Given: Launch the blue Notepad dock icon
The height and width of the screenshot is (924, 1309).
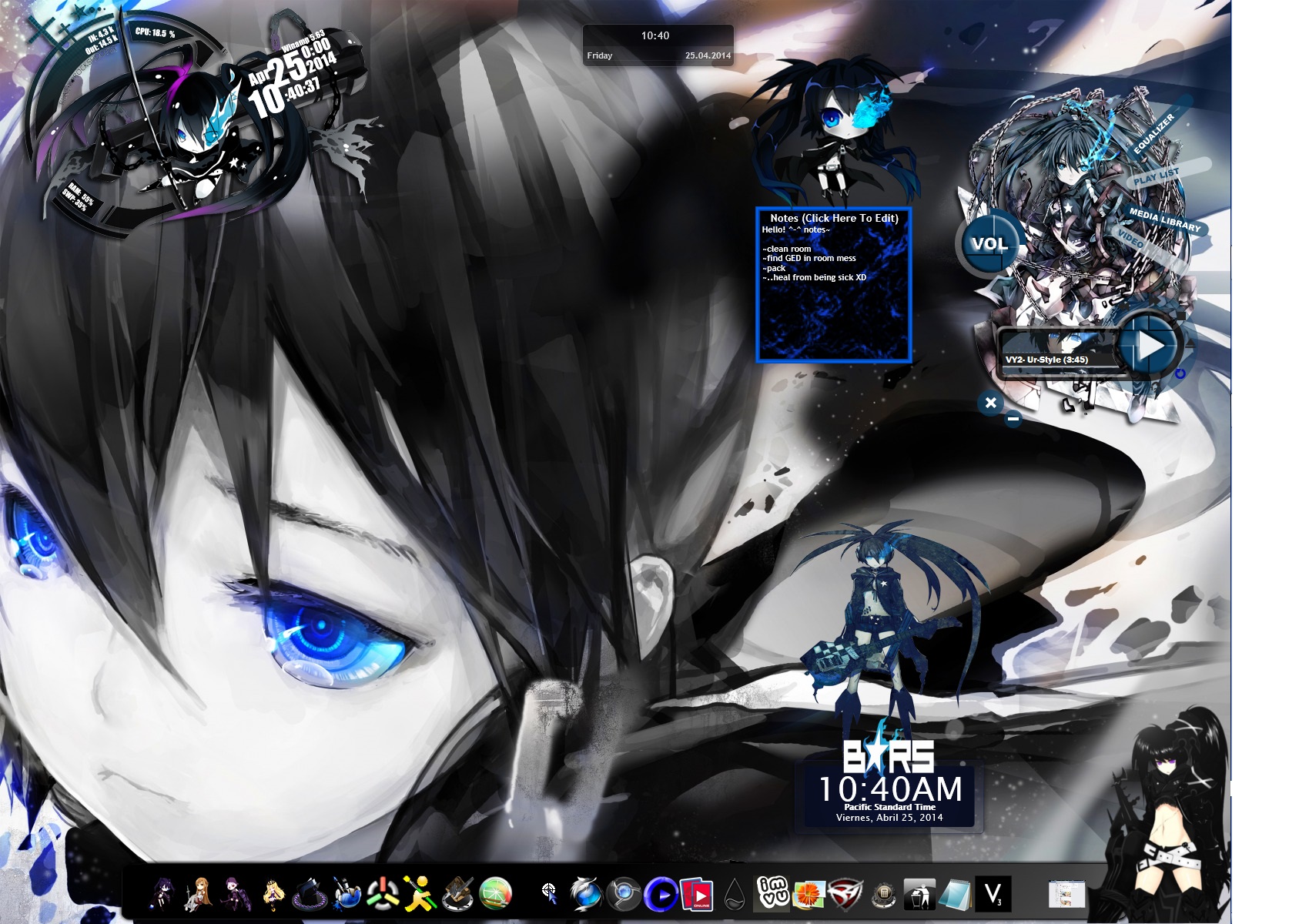Looking at the screenshot, I should [x=956, y=895].
